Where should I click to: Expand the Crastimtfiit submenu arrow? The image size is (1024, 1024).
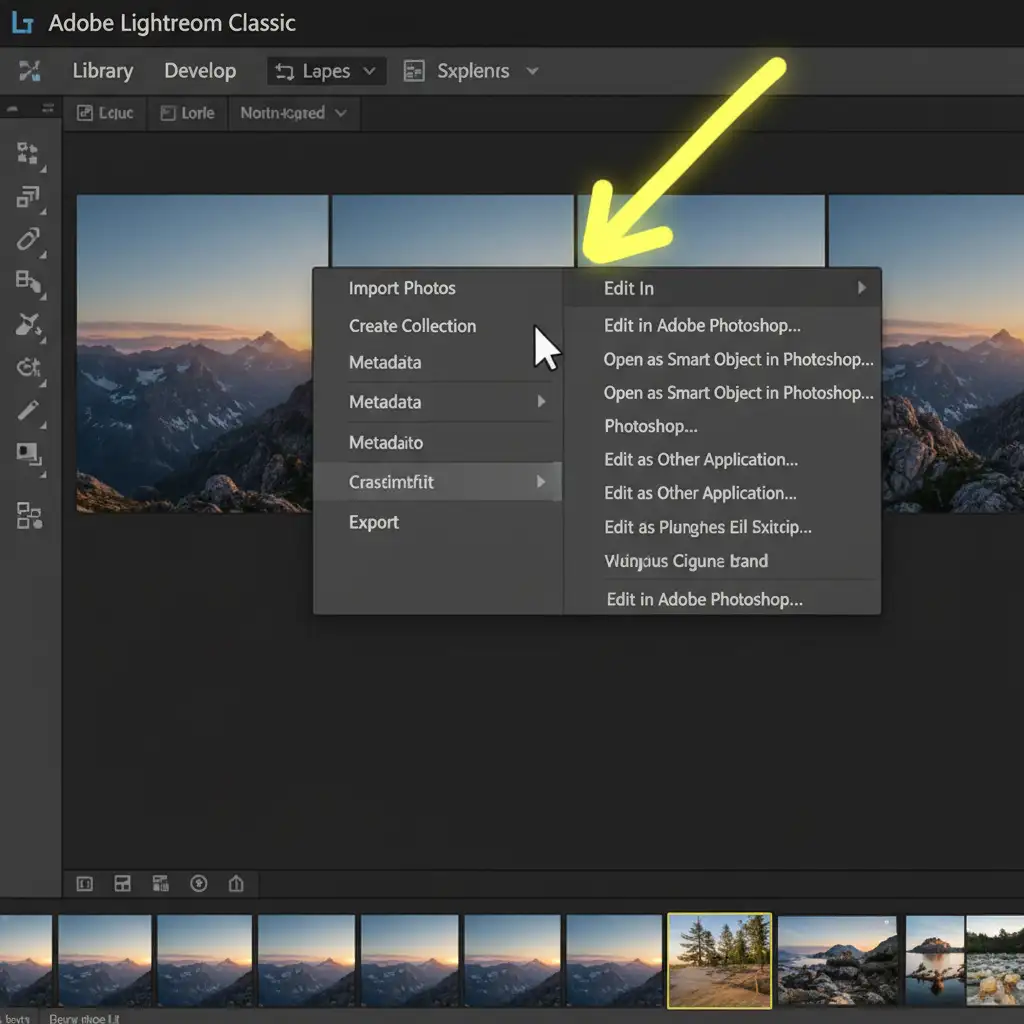tap(541, 482)
